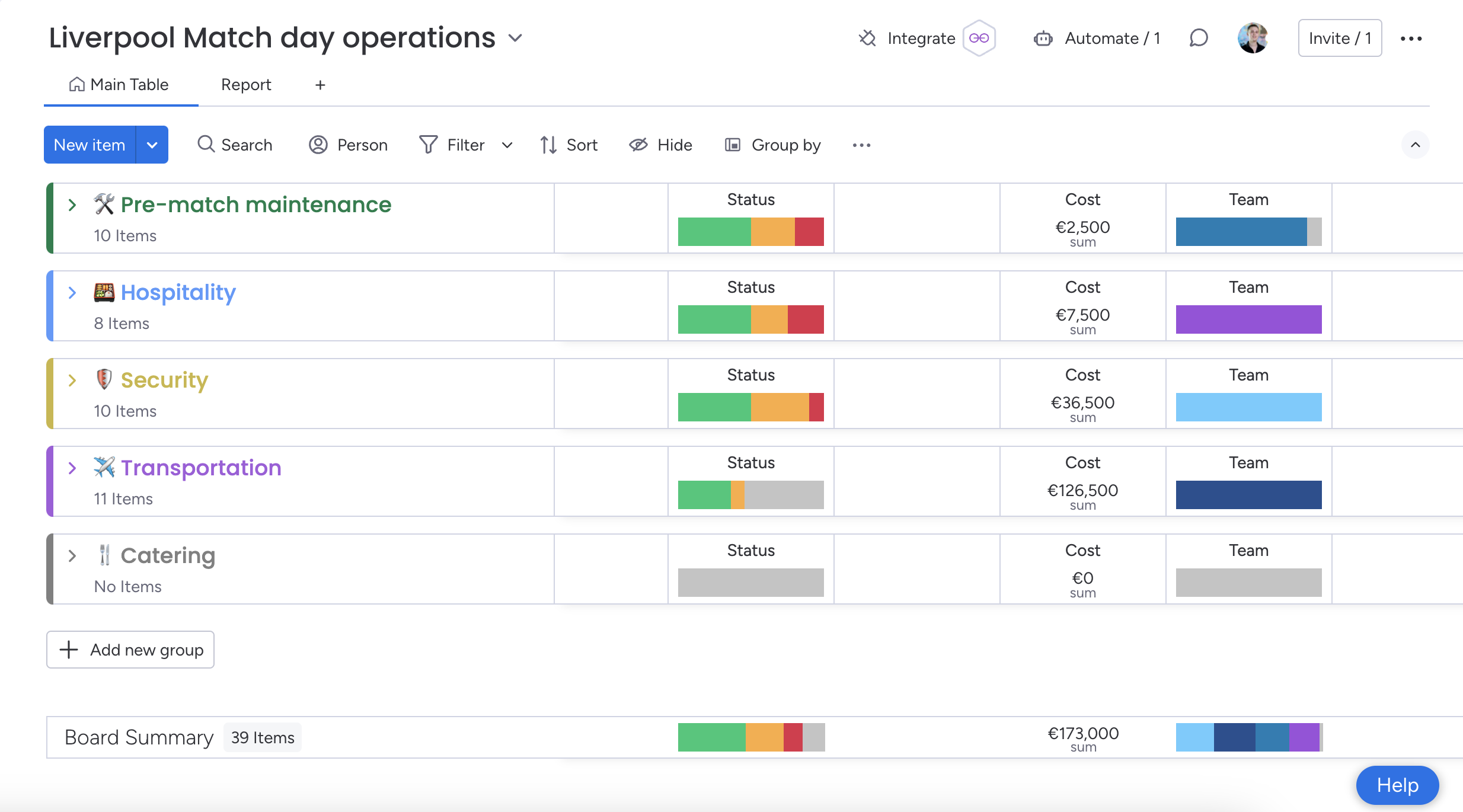Open the New item dropdown arrow
Image resolution: width=1463 pixels, height=812 pixels.
(152, 145)
